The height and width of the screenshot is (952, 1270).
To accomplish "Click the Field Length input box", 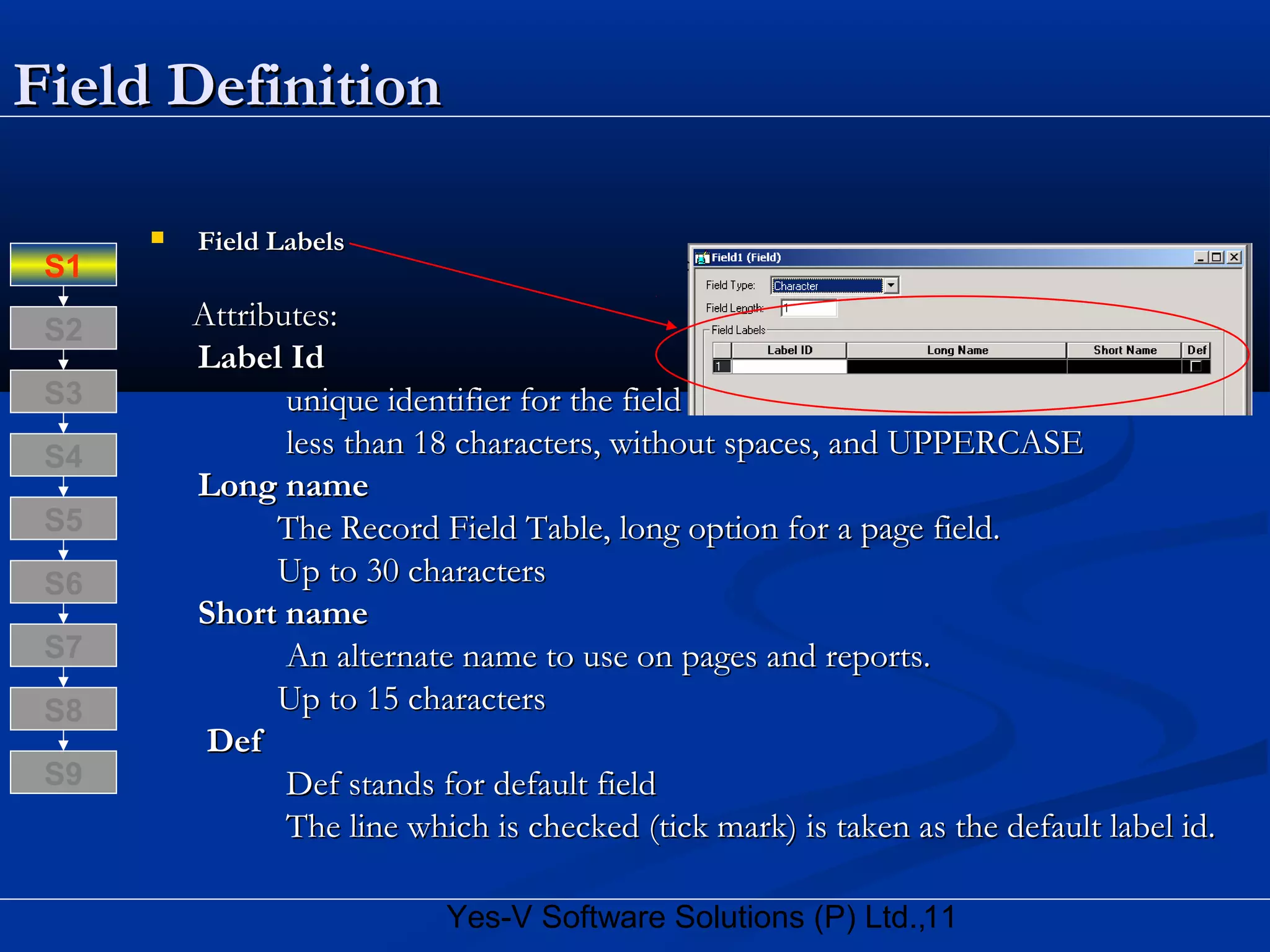I will [x=809, y=308].
